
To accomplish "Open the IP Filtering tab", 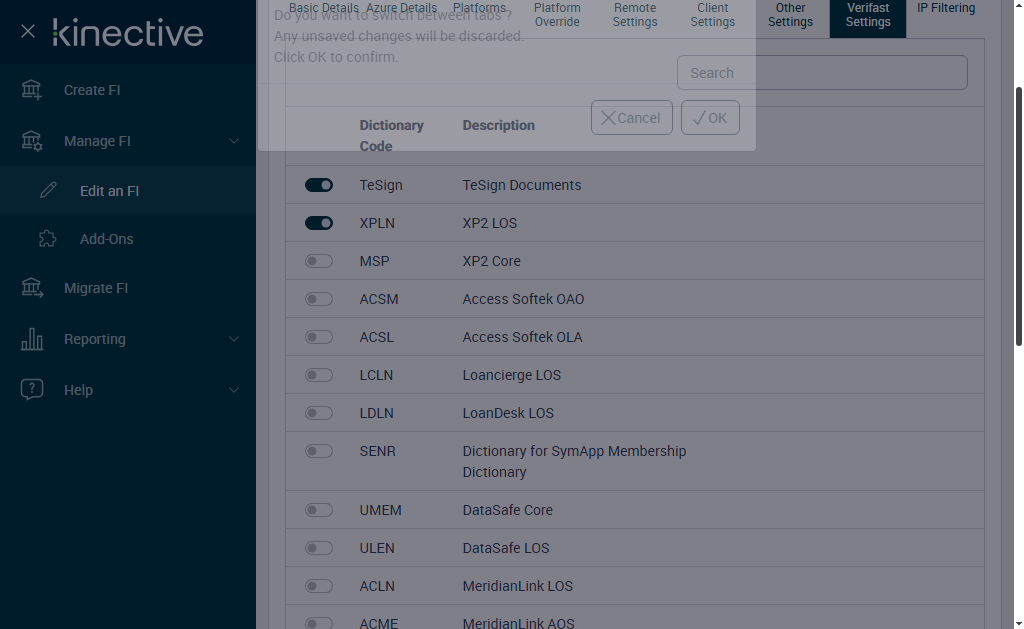I will coord(946,8).
